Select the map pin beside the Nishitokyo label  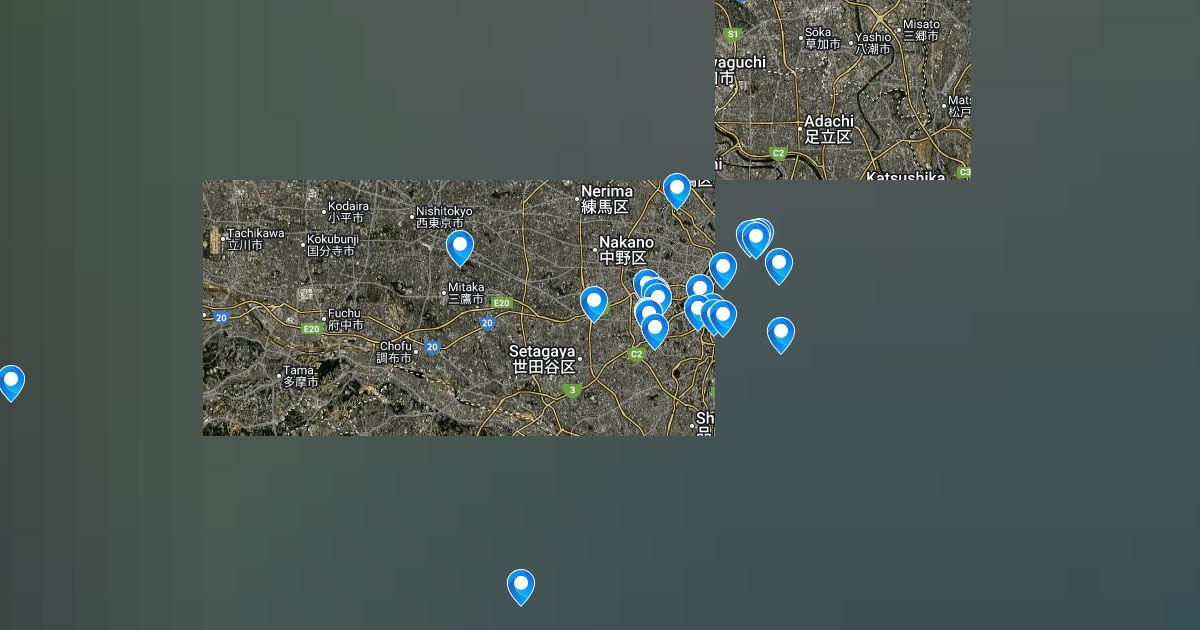pos(460,247)
